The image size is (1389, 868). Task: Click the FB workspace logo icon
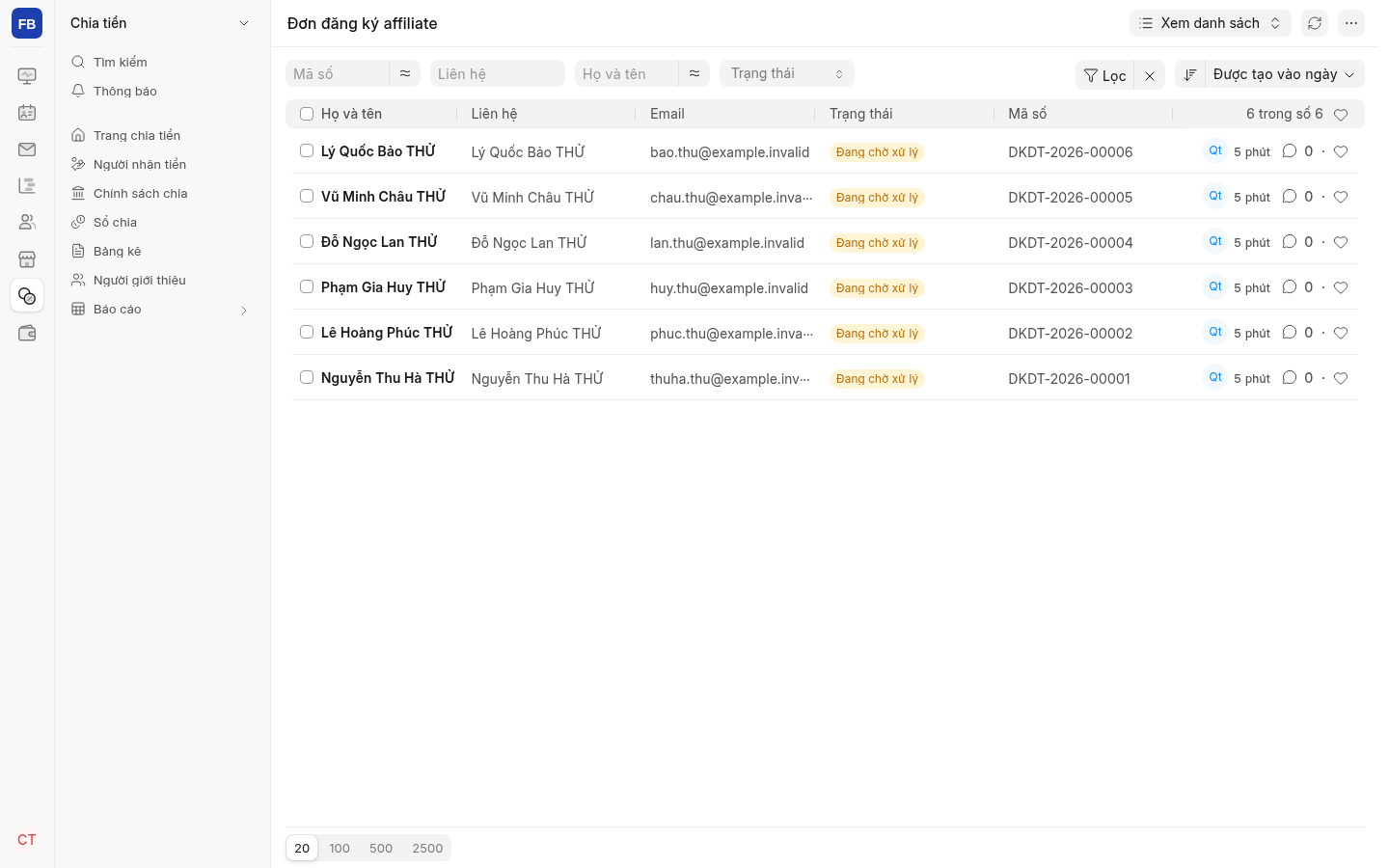pyautogui.click(x=27, y=23)
